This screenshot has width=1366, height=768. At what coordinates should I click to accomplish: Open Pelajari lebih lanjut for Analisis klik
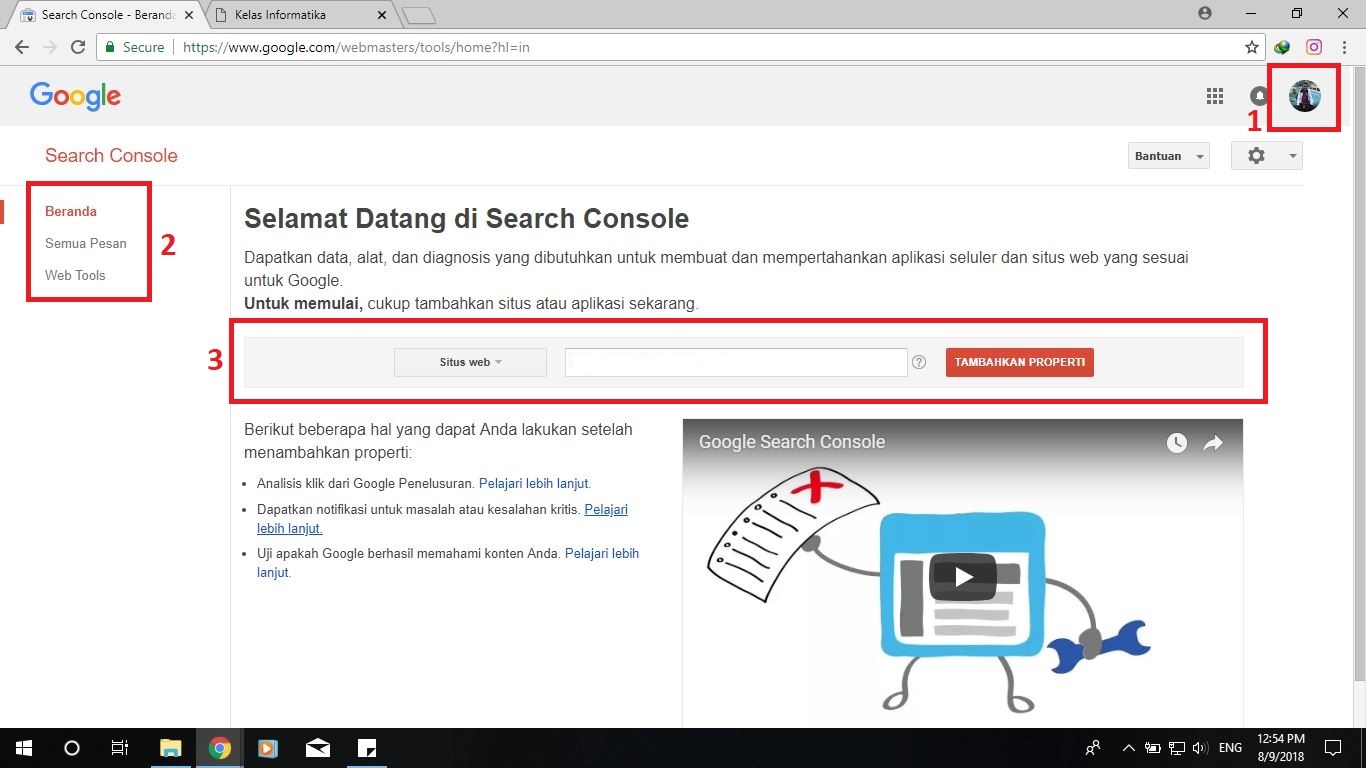[534, 483]
